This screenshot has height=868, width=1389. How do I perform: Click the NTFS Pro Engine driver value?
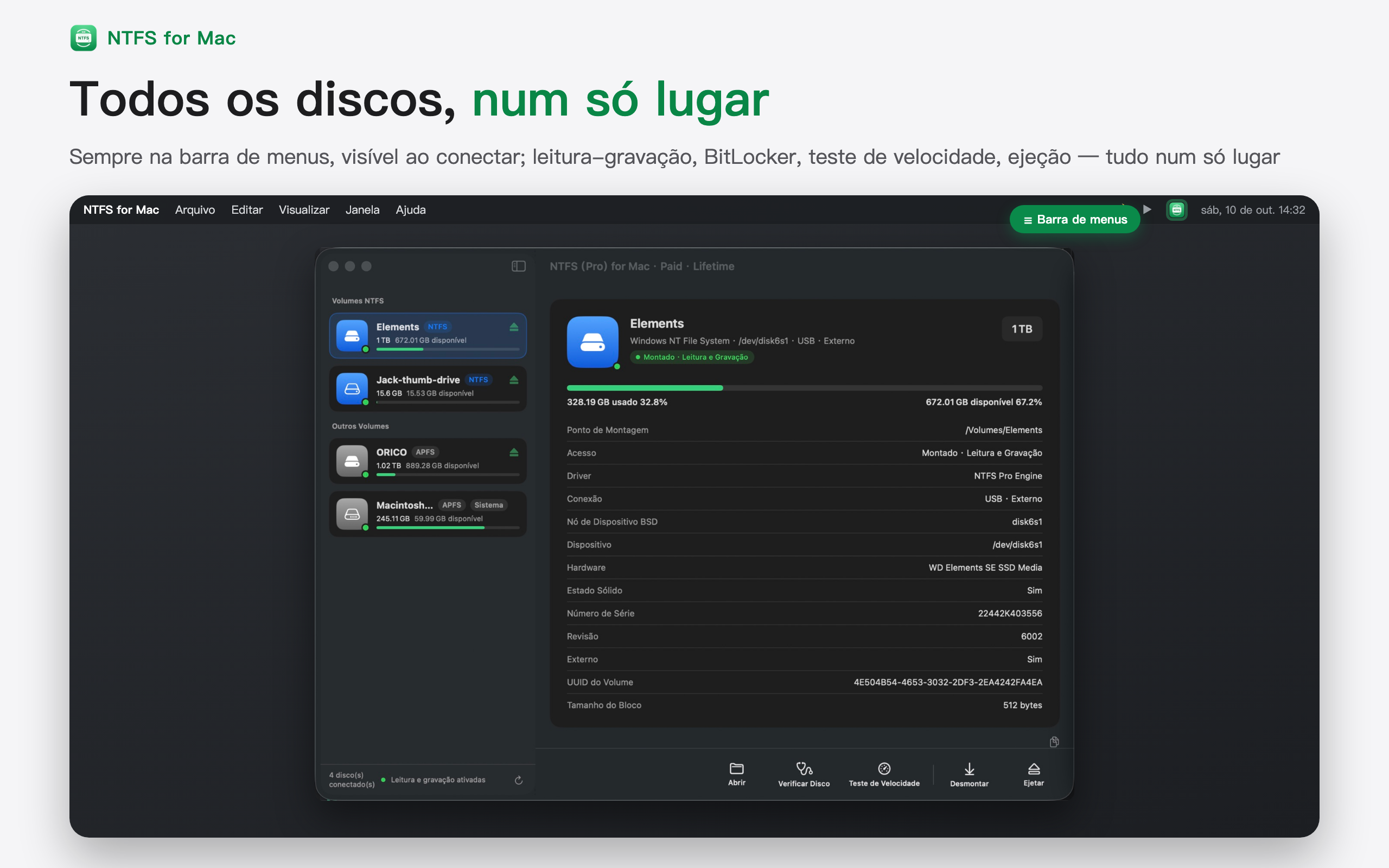click(x=1008, y=476)
